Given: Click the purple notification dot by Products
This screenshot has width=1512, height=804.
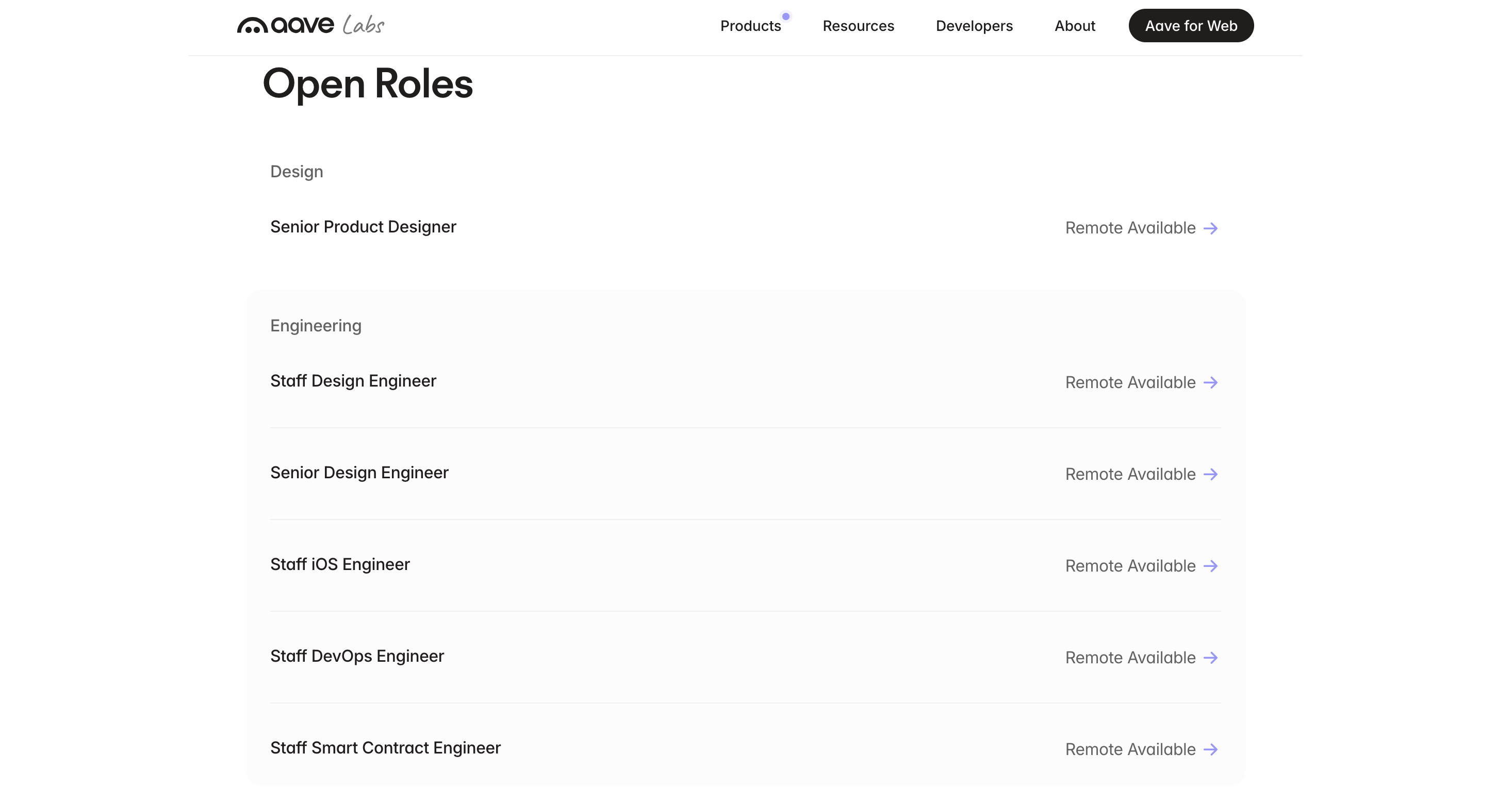Looking at the screenshot, I should (786, 16).
